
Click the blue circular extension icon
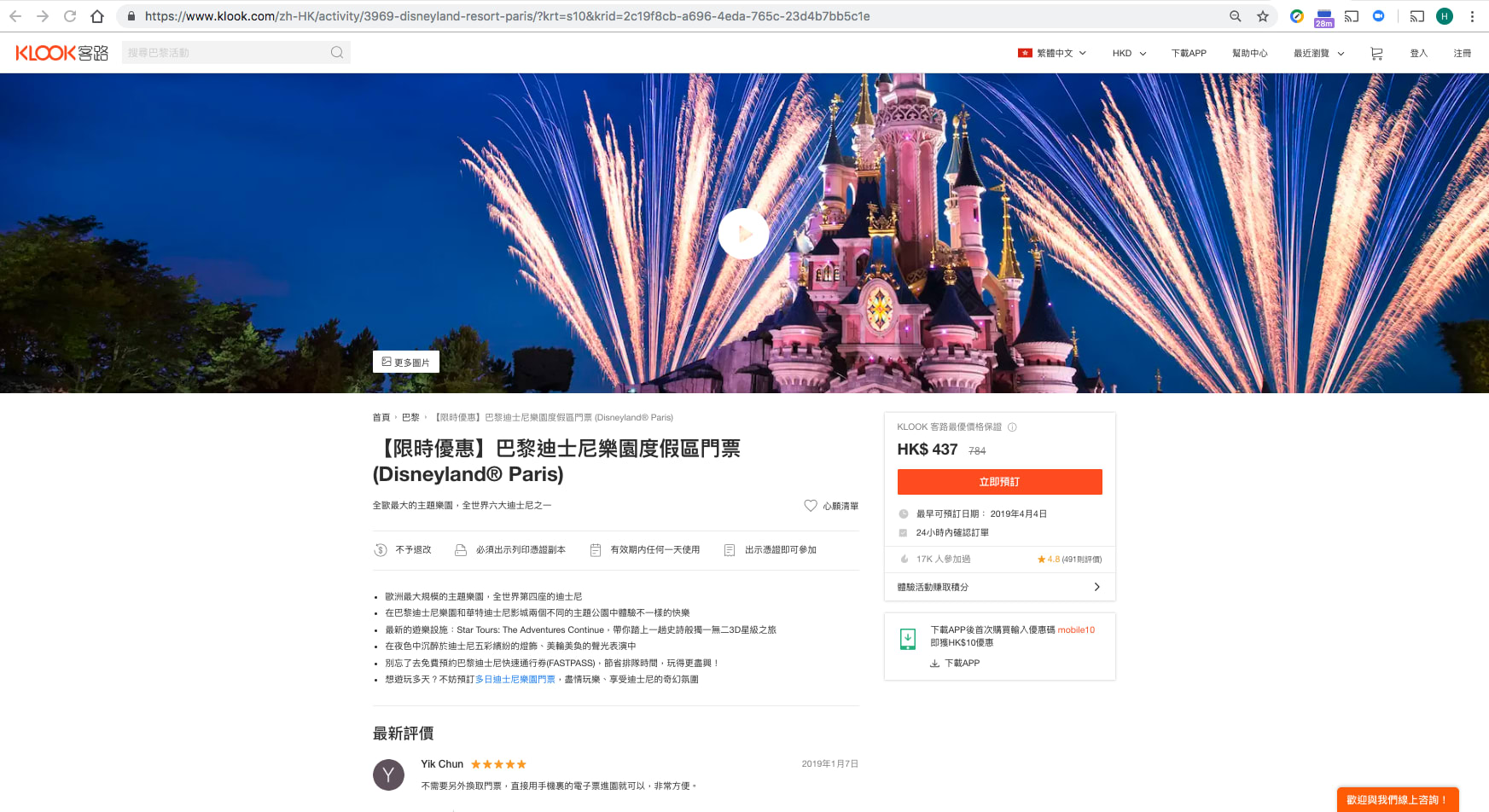coord(1379,16)
